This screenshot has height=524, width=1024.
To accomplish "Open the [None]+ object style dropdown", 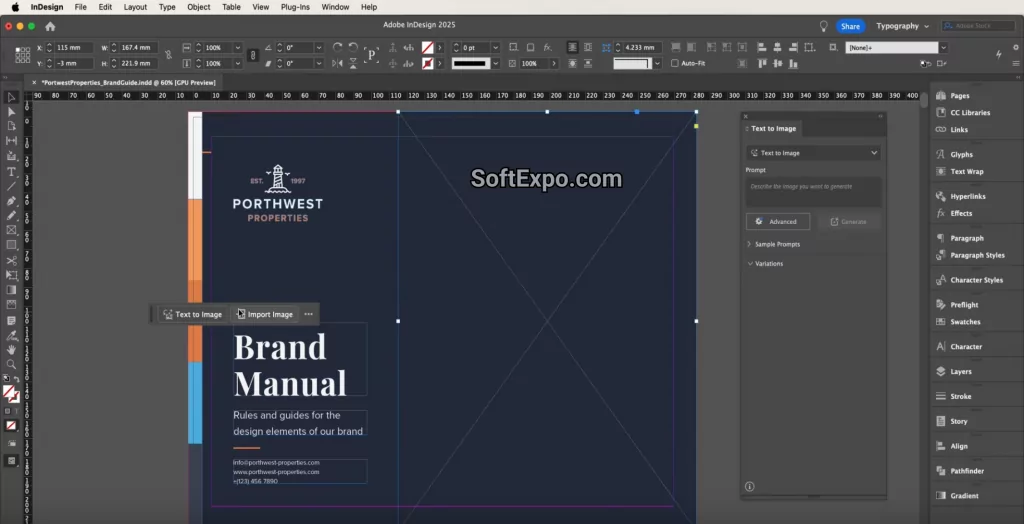I will [x=943, y=48].
